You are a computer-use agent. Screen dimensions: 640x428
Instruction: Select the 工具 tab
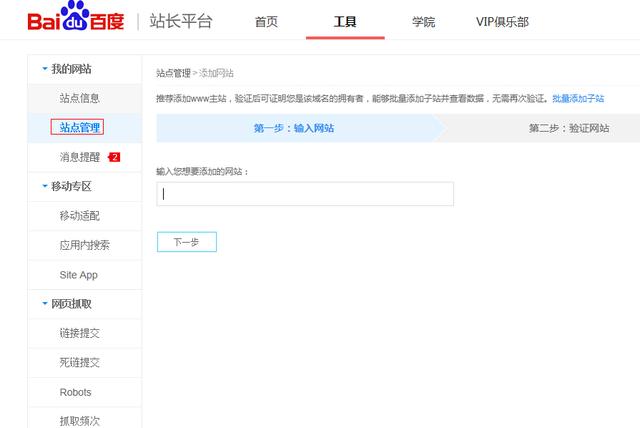(345, 22)
